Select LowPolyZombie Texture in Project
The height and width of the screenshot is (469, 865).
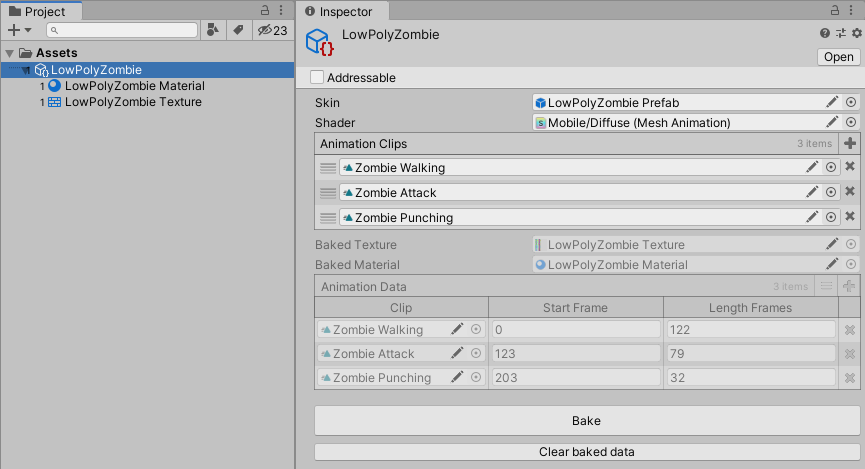[x=133, y=102]
